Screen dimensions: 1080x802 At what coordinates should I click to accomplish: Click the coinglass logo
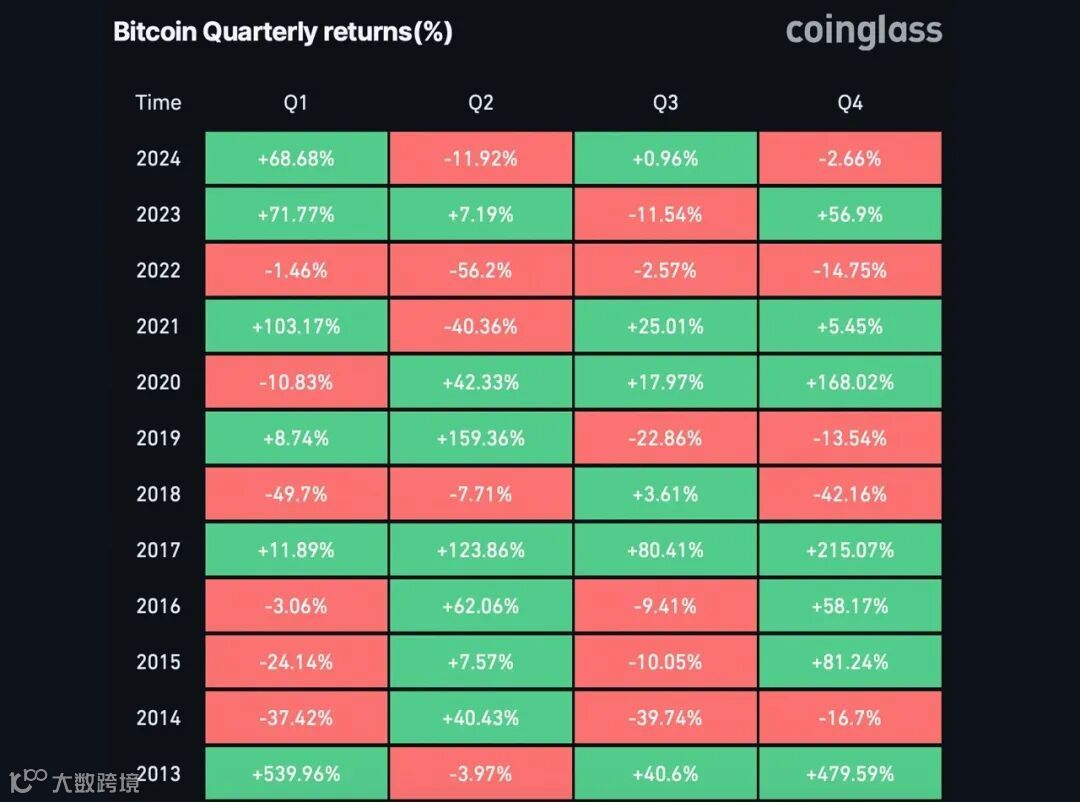tap(864, 31)
